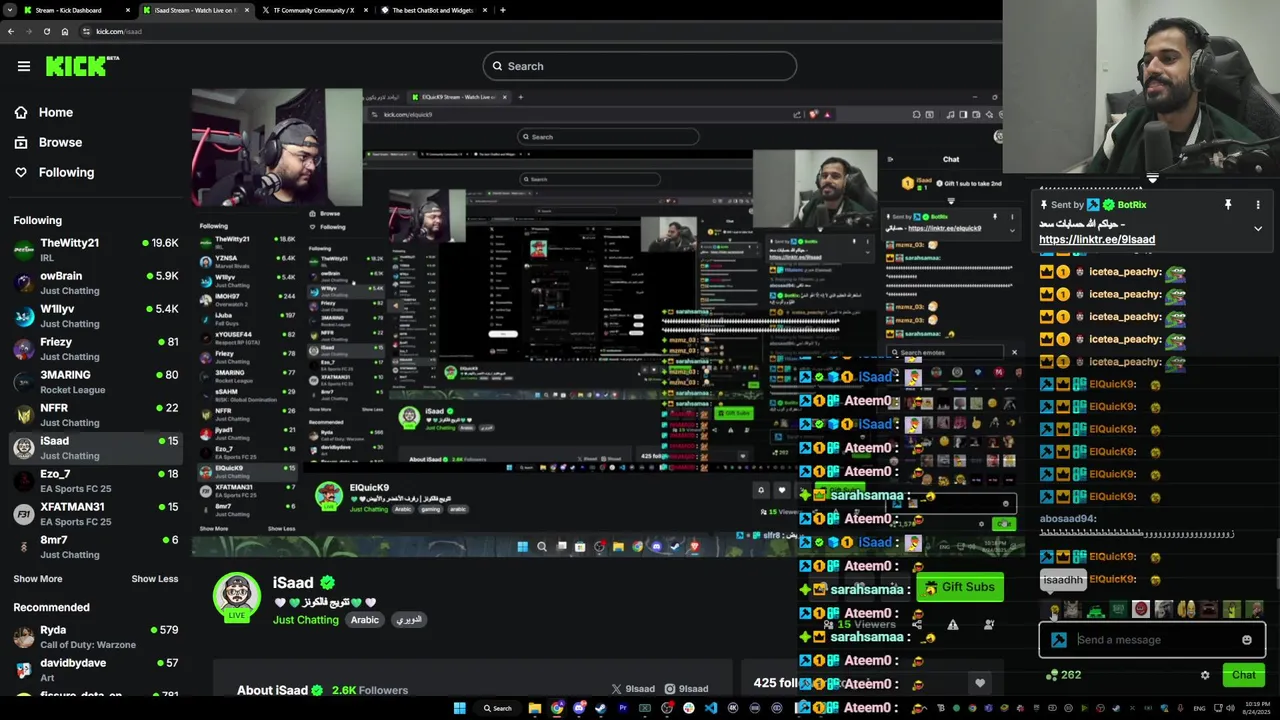The height and width of the screenshot is (720, 1280).
Task: Open Browse in the sidebar
Action: click(x=60, y=142)
